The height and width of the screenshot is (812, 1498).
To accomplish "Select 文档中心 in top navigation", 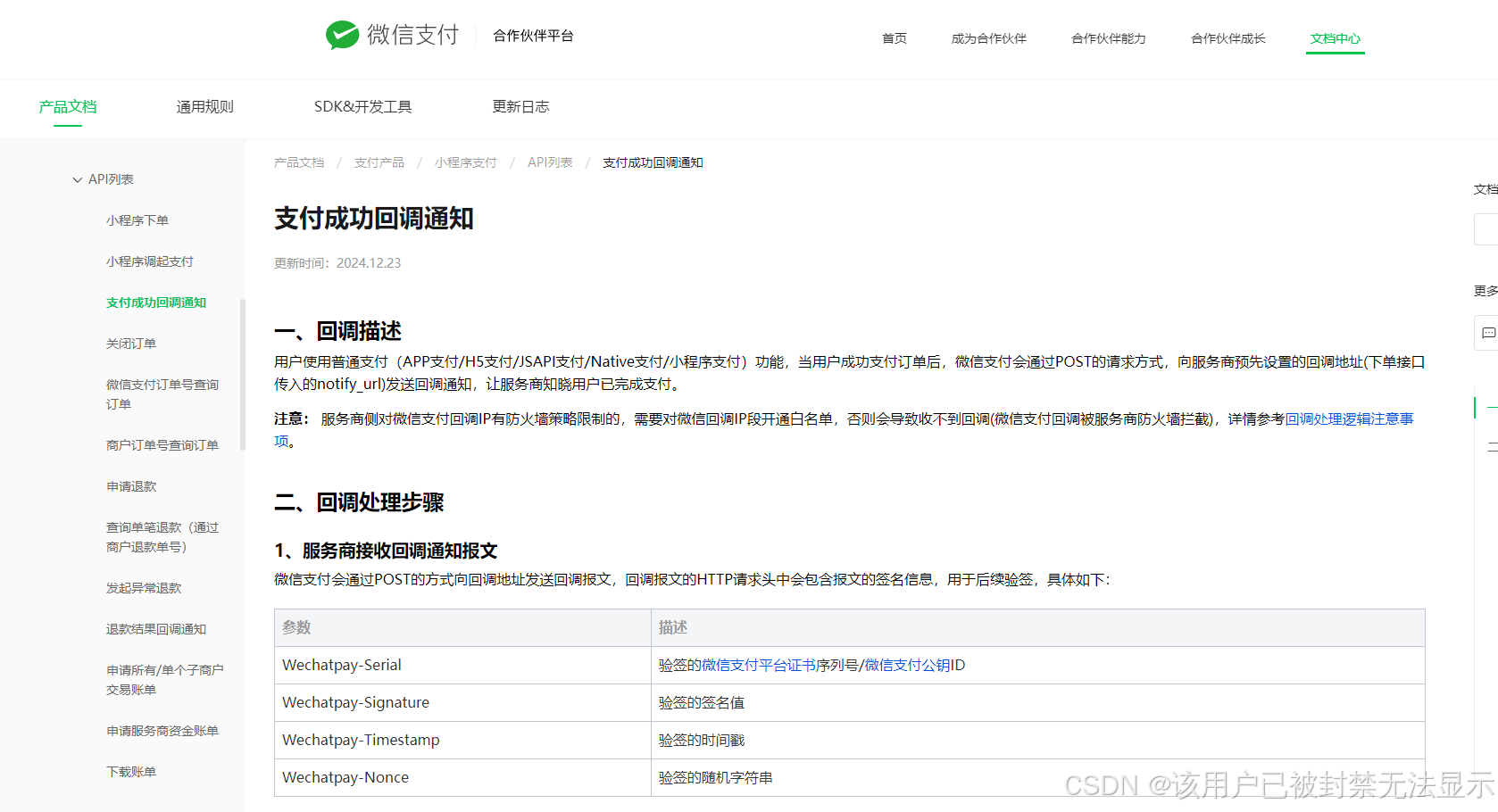I will [1335, 38].
